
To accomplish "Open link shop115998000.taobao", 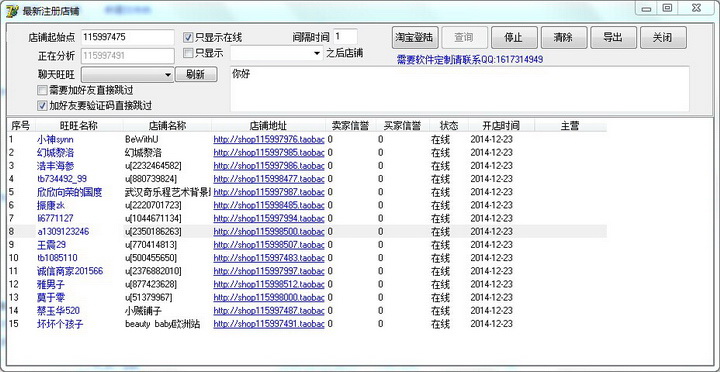I will (269, 297).
